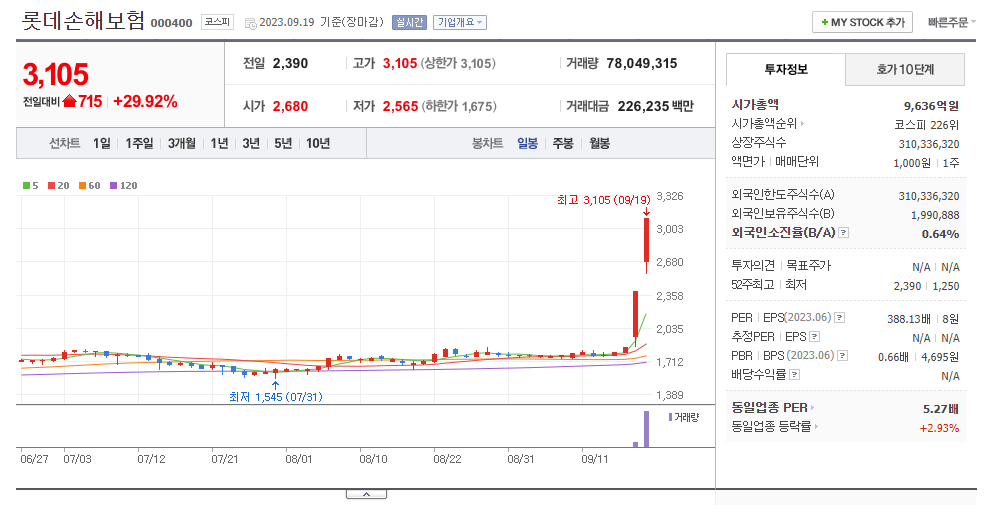Click the stock code 000400
The height and width of the screenshot is (505, 986).
(x=172, y=23)
